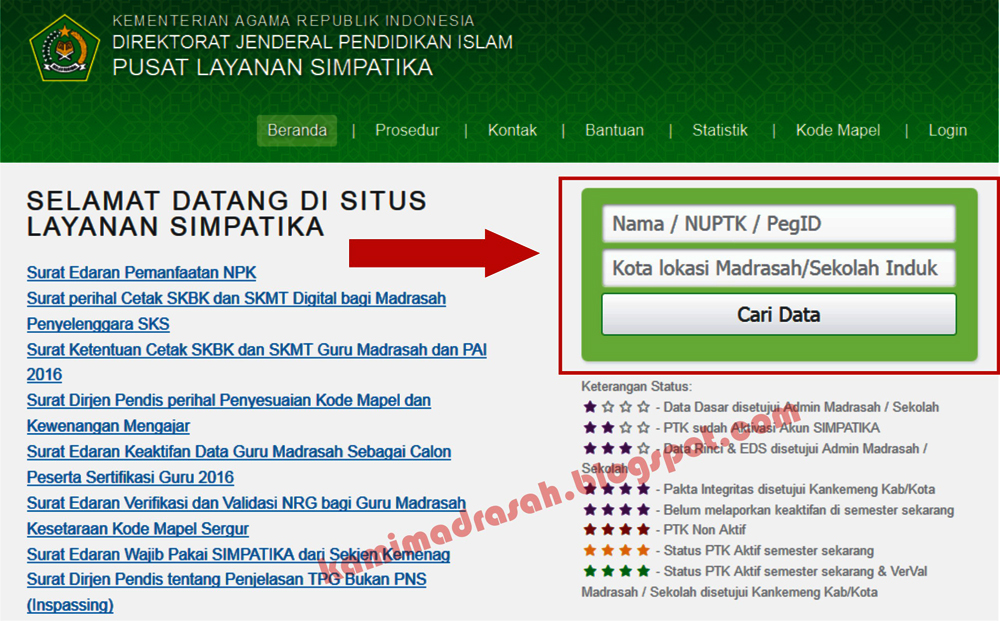Open the Kontak menu item

[x=512, y=131]
